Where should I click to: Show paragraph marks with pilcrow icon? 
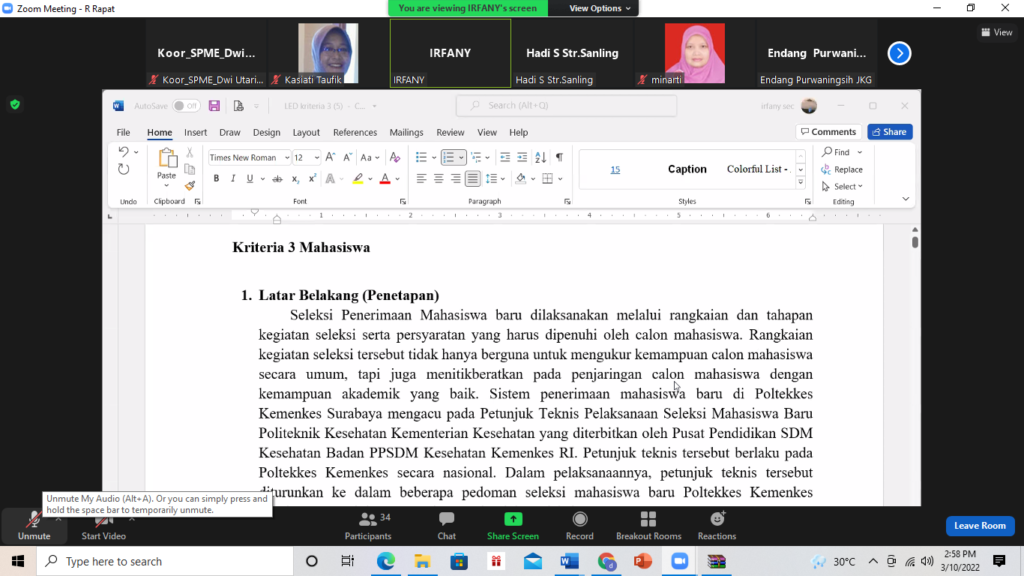coord(559,157)
